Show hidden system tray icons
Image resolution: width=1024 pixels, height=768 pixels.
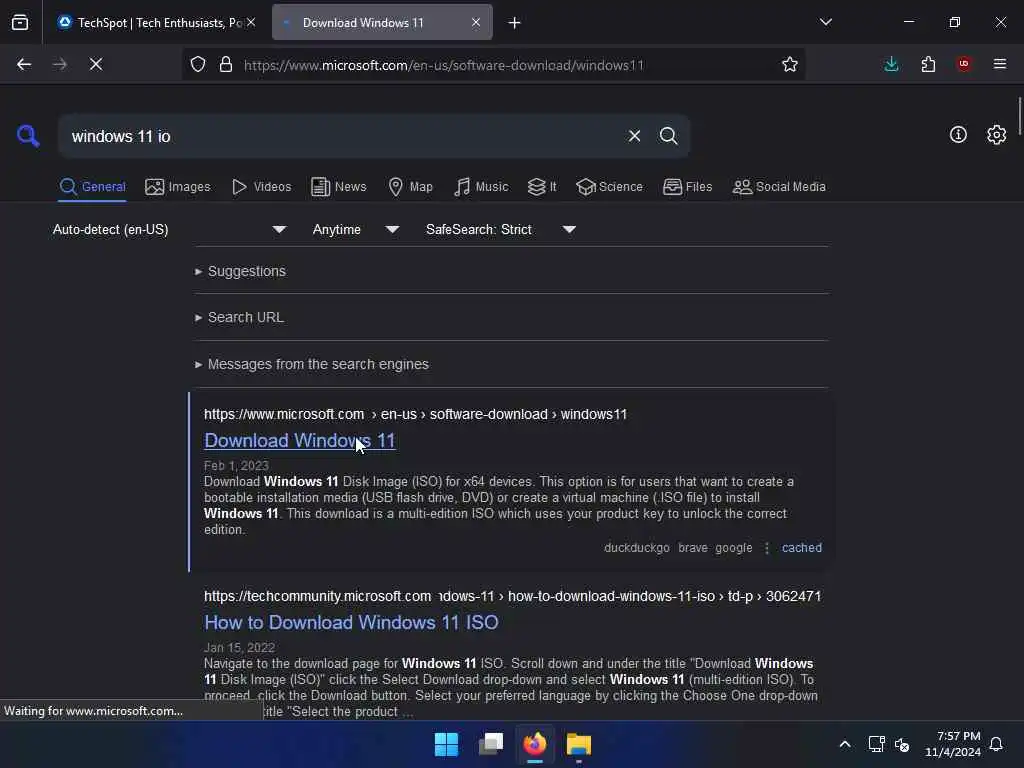844,744
